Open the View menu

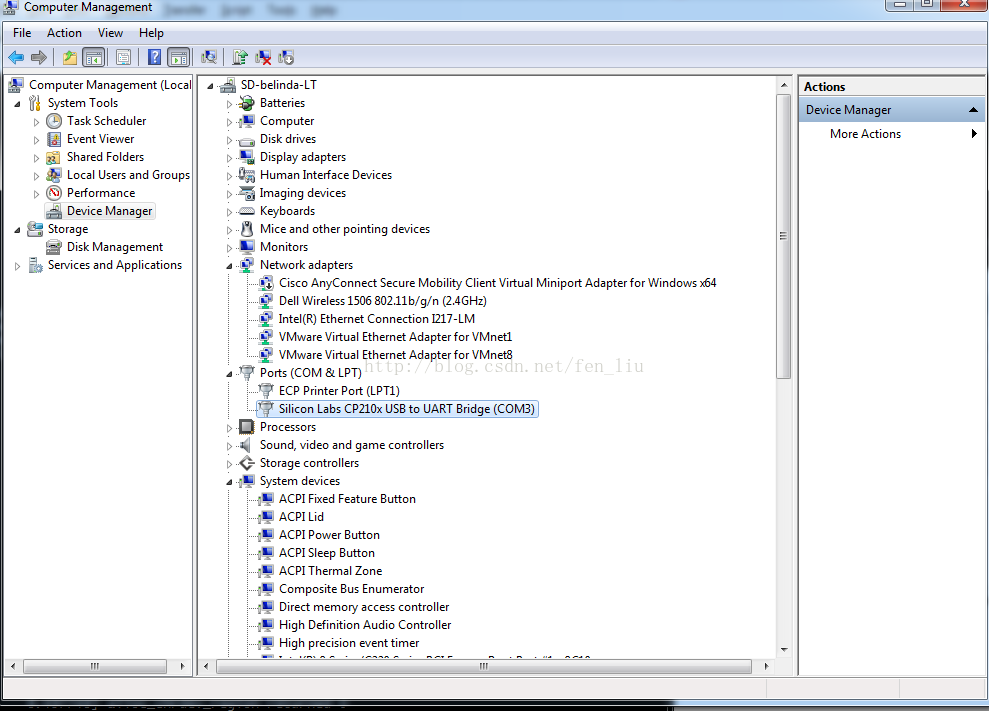click(110, 33)
